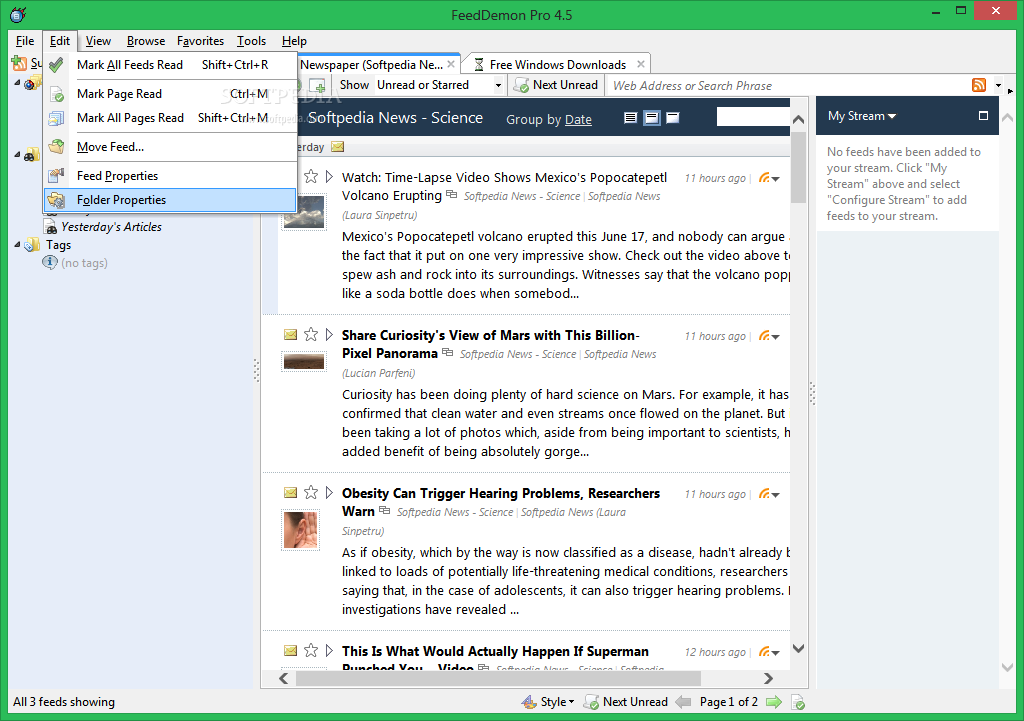Image resolution: width=1024 pixels, height=721 pixels.
Task: Choose Move Feed... from Edit menu
Action: tap(170, 147)
